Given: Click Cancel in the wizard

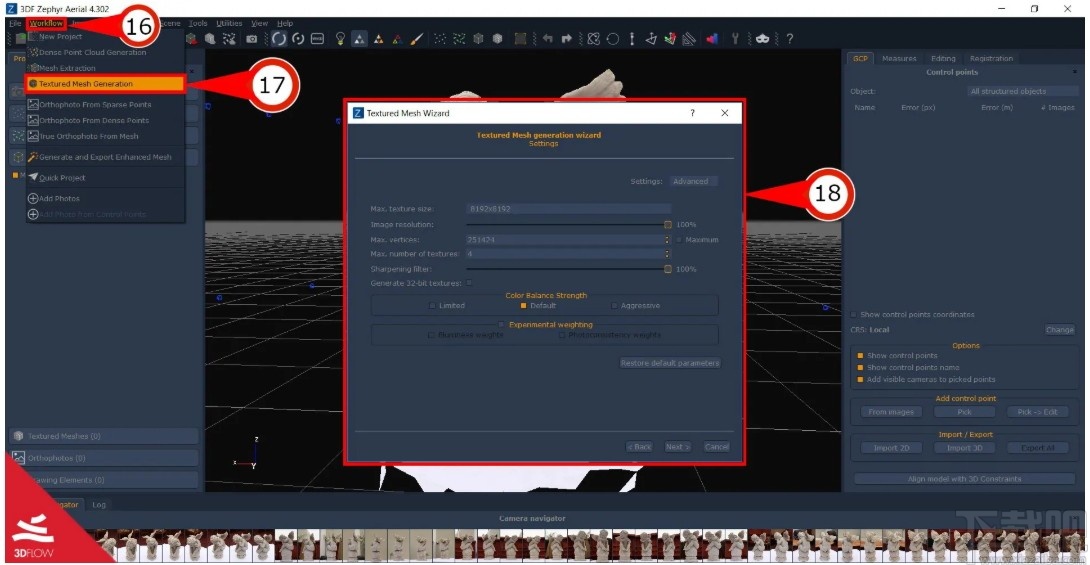Looking at the screenshot, I should (x=716, y=447).
